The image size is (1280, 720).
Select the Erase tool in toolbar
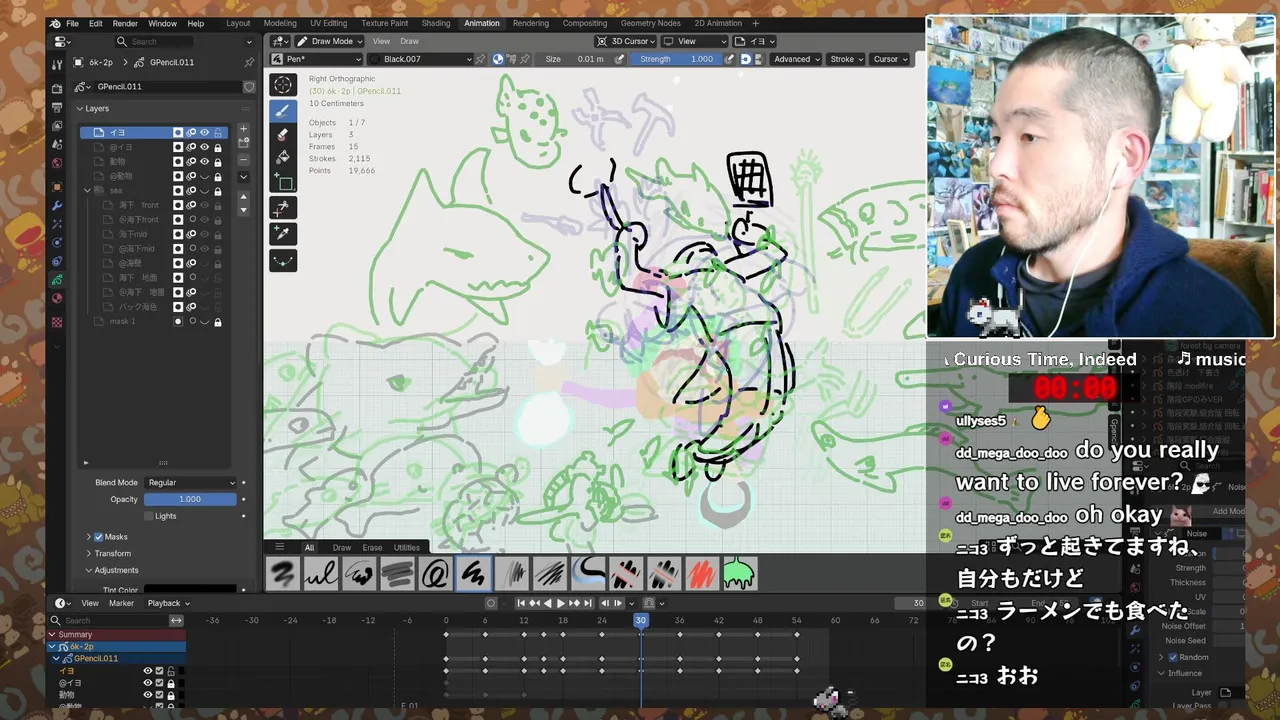283,134
